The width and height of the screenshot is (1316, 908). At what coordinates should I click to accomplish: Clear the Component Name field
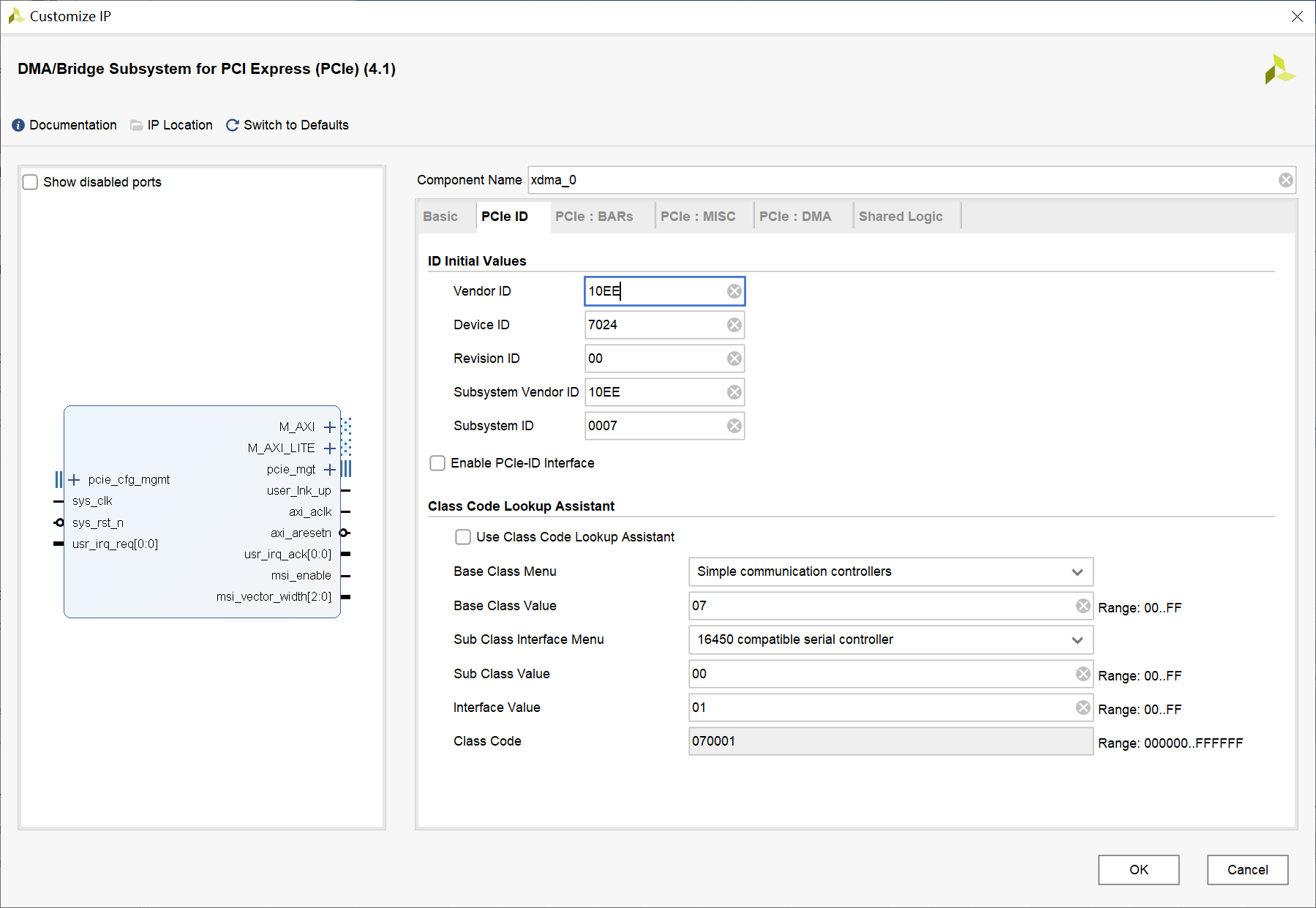pyautogui.click(x=1285, y=180)
